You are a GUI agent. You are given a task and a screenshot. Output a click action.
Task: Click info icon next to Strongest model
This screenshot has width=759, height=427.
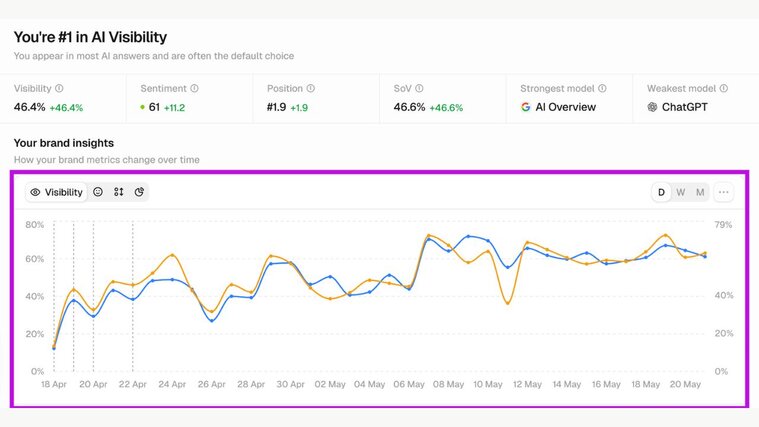pyautogui.click(x=602, y=89)
